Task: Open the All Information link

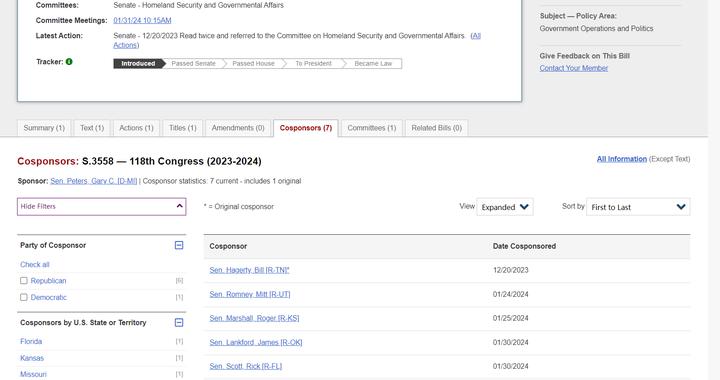Action: (x=622, y=159)
